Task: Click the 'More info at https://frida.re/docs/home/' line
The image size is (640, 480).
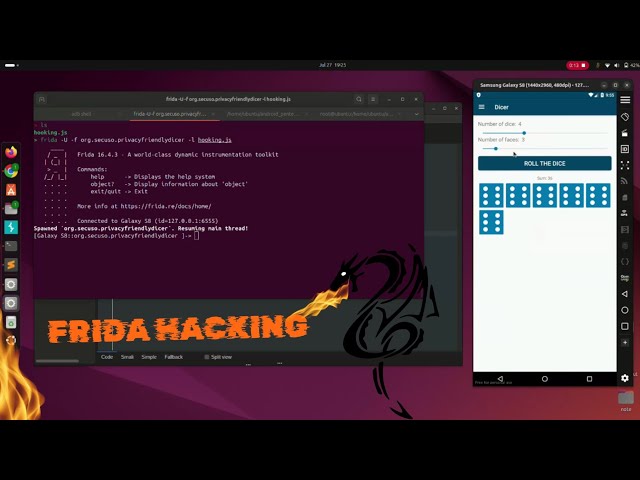Action: pos(144,207)
